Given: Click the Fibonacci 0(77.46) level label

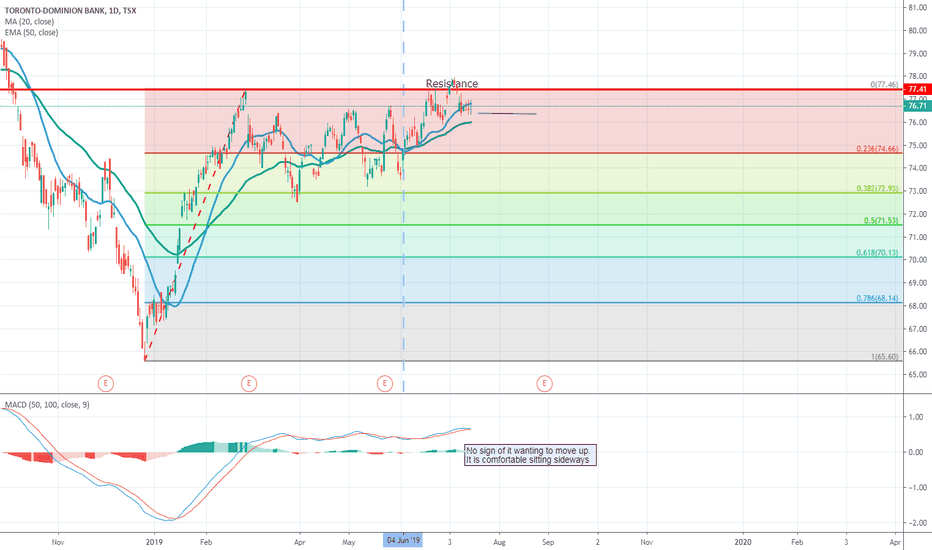Looking at the screenshot, I should pyautogui.click(x=884, y=84).
